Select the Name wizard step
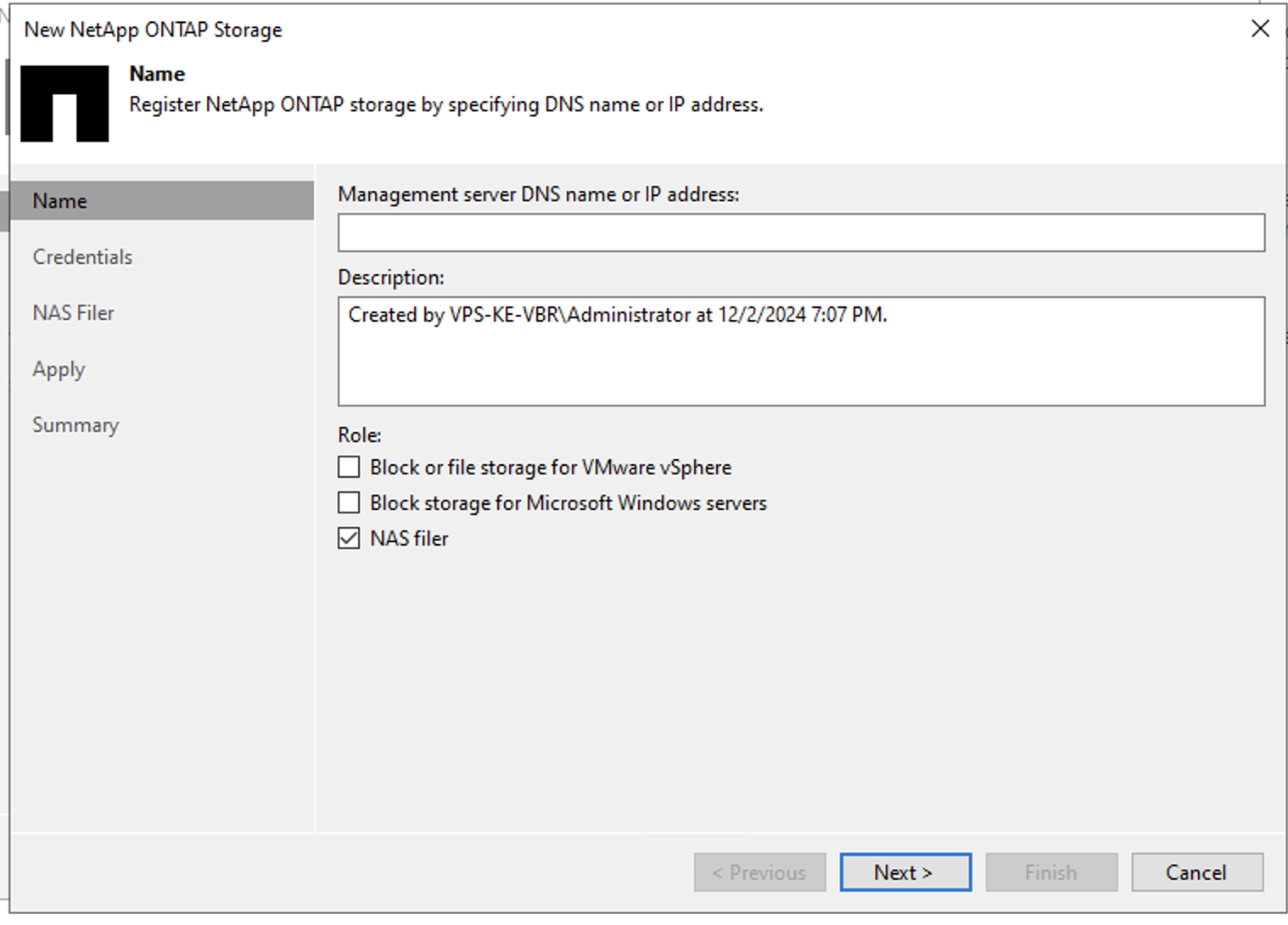The image size is (1288, 925). tap(162, 201)
